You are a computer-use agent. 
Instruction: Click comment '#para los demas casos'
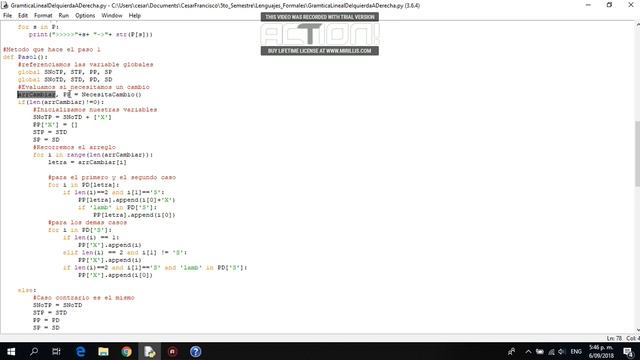click(87, 222)
